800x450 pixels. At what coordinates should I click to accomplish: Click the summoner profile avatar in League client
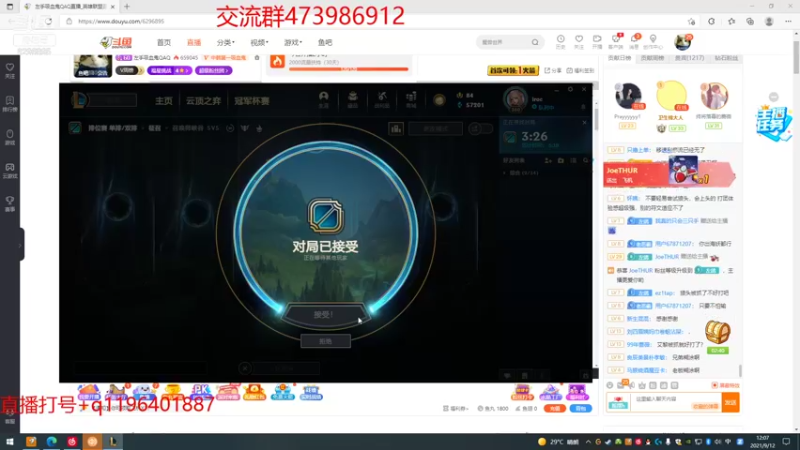coord(515,99)
